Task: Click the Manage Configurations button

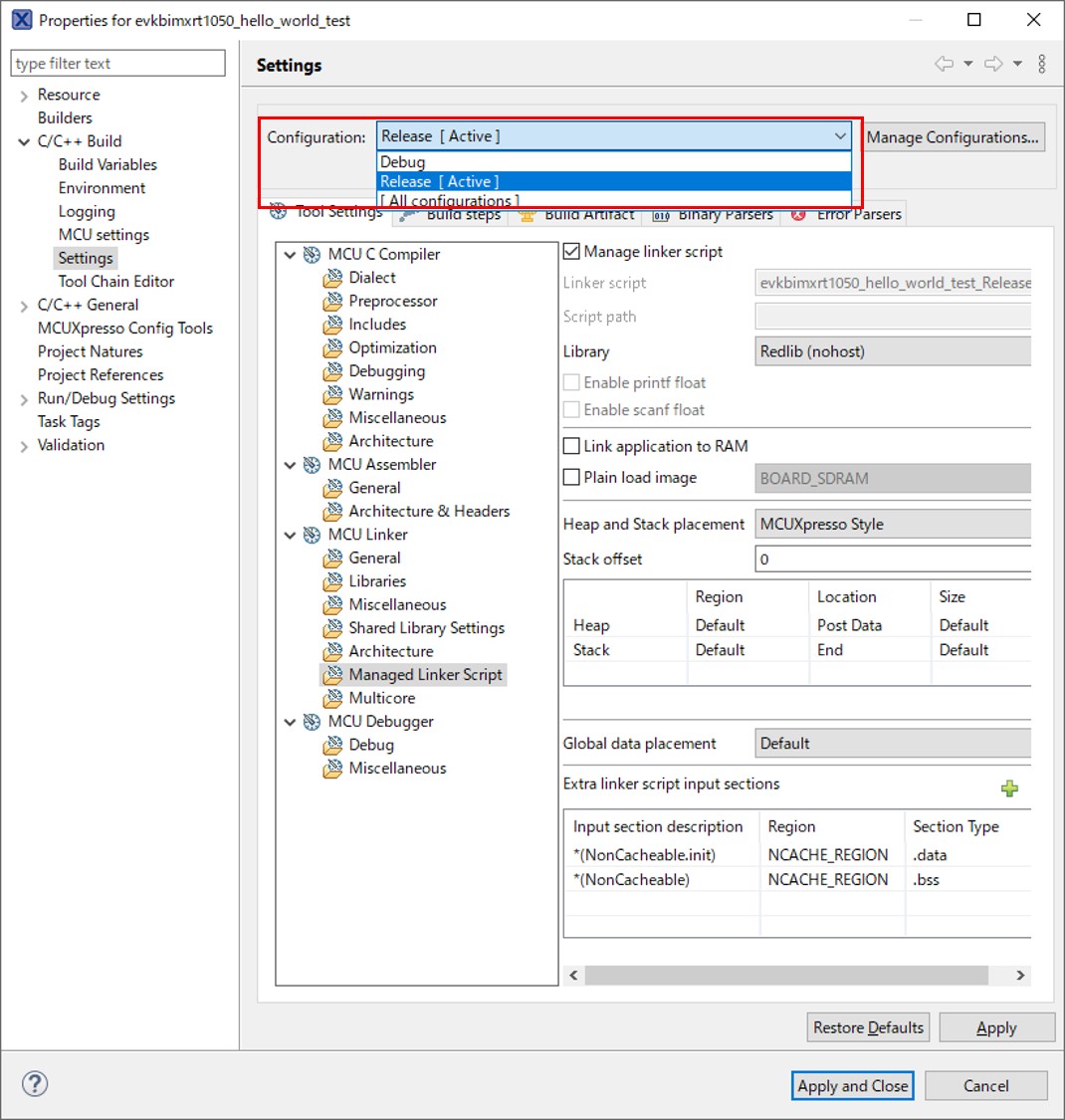Action: pos(953,137)
